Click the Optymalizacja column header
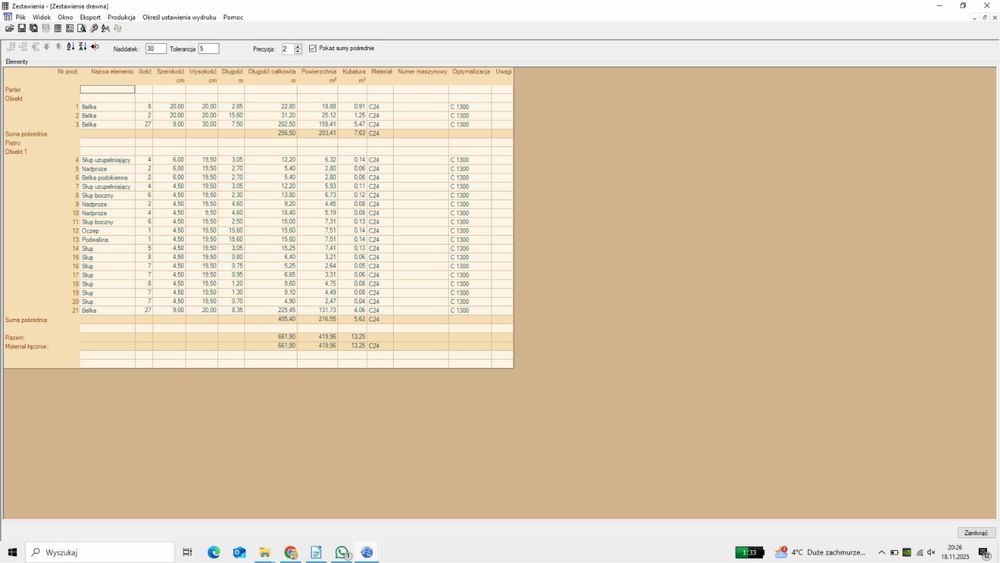 tap(471, 71)
